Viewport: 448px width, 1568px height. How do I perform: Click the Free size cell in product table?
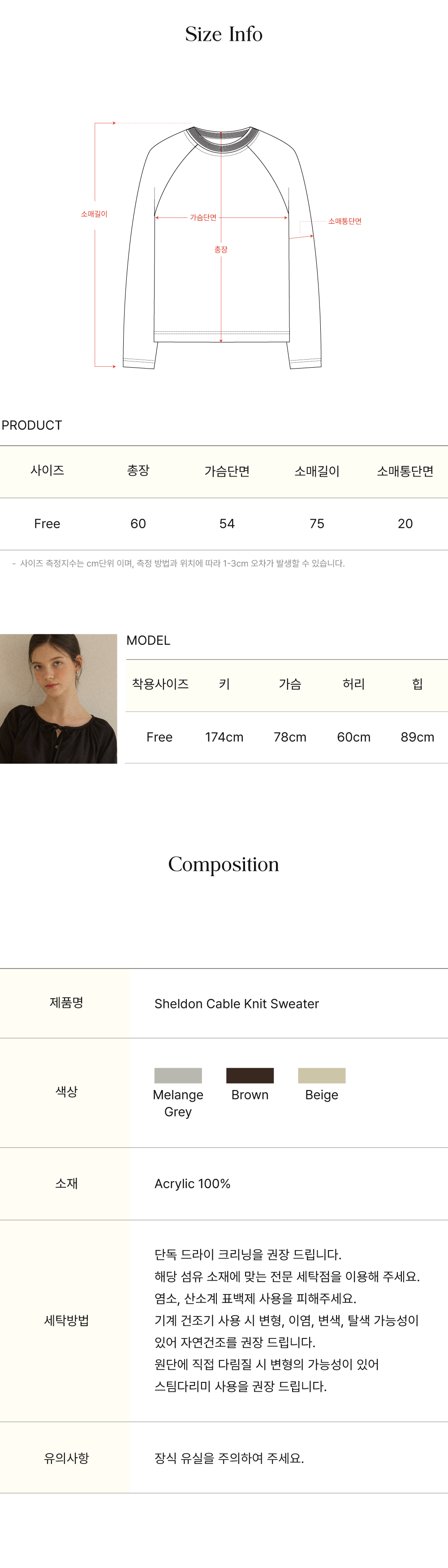click(47, 523)
